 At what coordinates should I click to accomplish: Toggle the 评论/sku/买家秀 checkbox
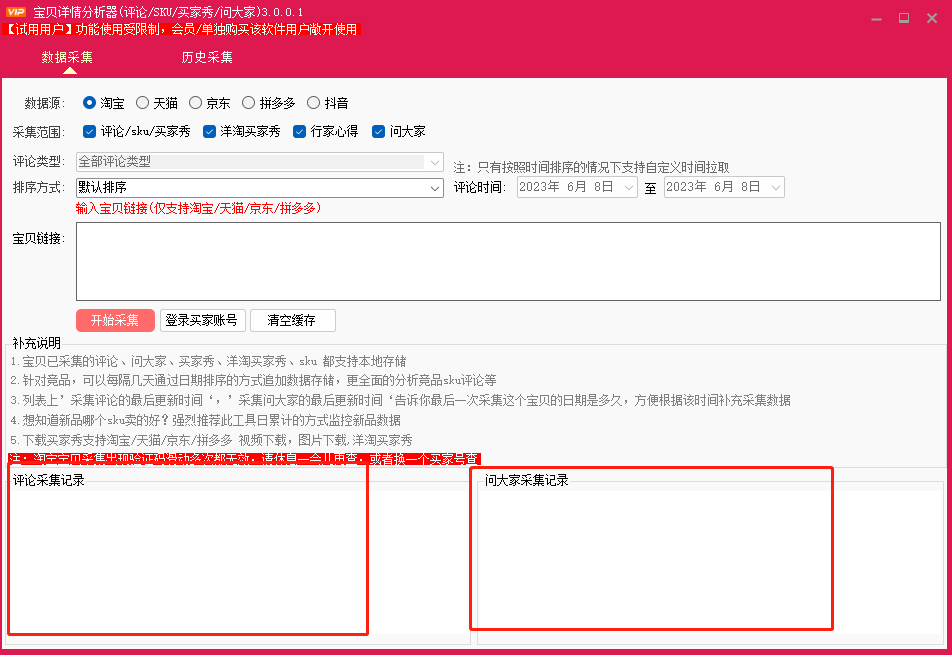(x=137, y=131)
